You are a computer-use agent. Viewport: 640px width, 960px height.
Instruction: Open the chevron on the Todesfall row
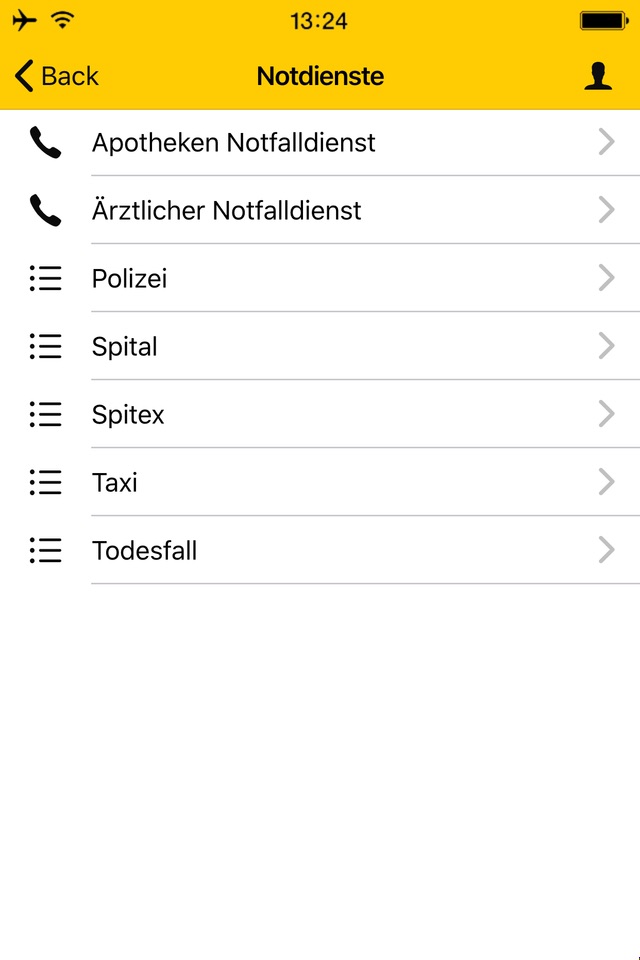tap(606, 551)
